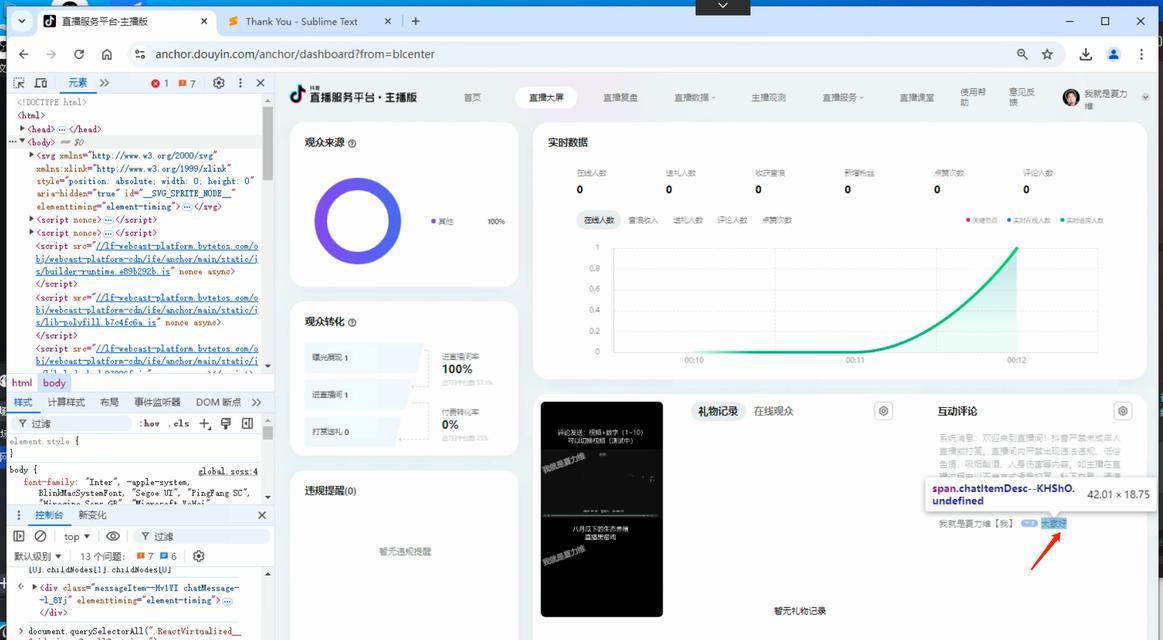The height and width of the screenshot is (640, 1163).
Task: Select 直播大屏 navigation item
Action: coord(546,97)
